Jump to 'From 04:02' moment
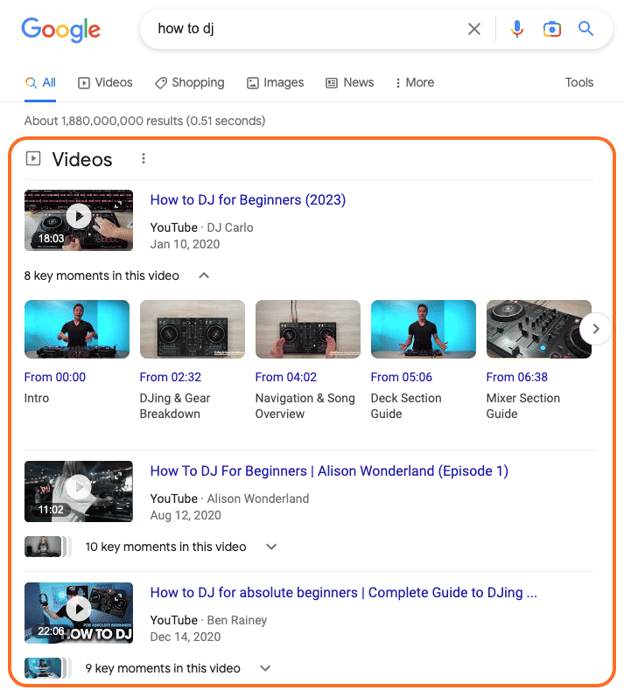The height and width of the screenshot is (690, 624). coord(286,377)
